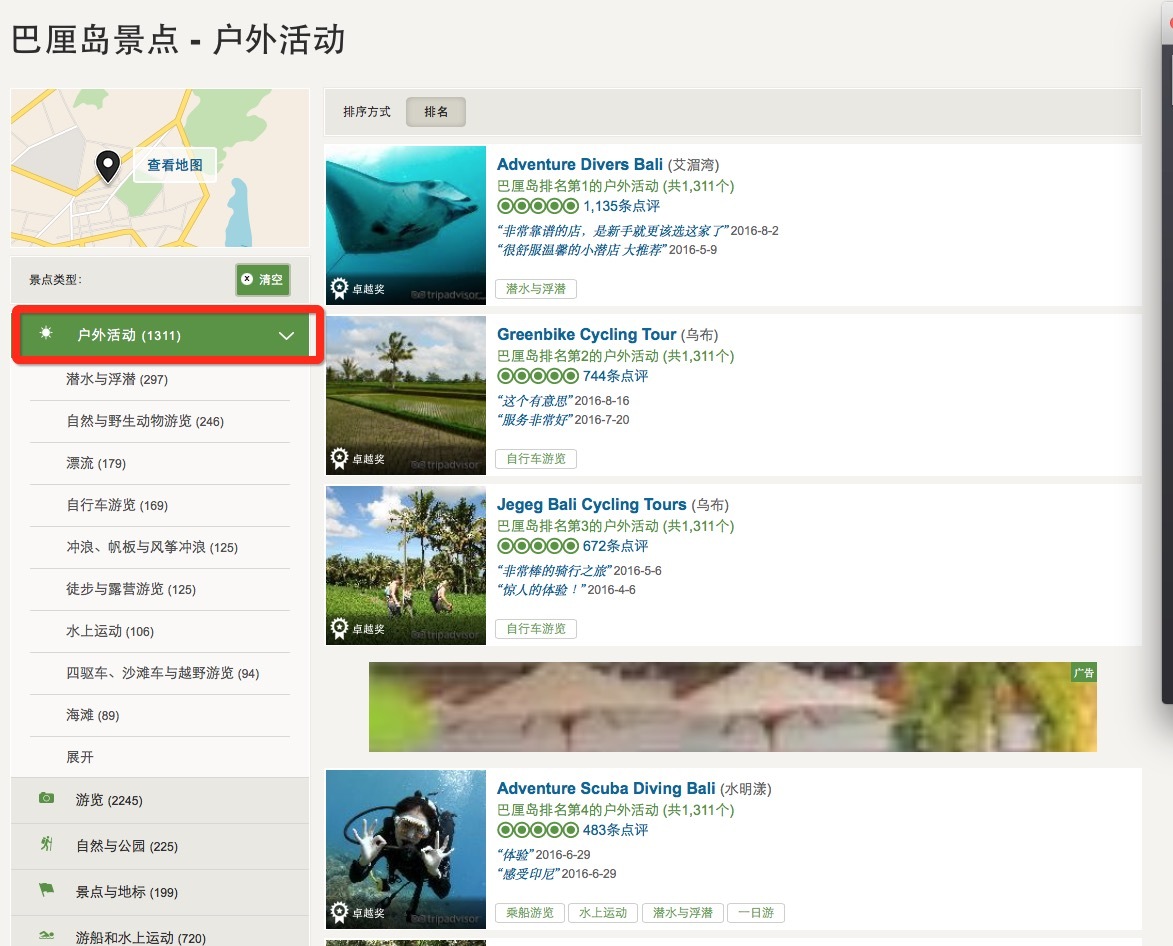Open the Adventure Divers Bali listing title
This screenshot has height=946, width=1173.
tap(580, 165)
